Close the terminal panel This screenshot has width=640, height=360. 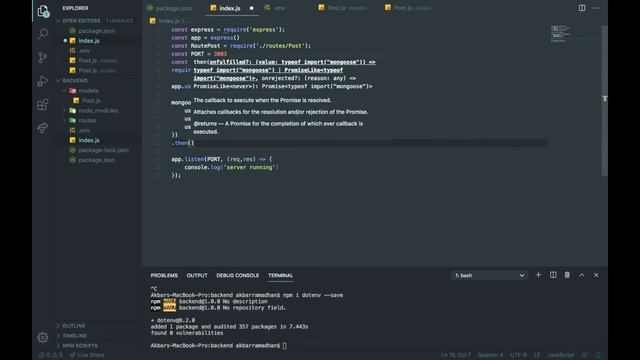click(x=596, y=275)
